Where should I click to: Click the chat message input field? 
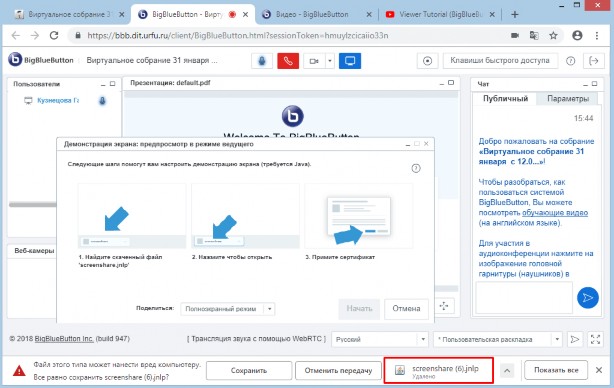pyautogui.click(x=524, y=298)
